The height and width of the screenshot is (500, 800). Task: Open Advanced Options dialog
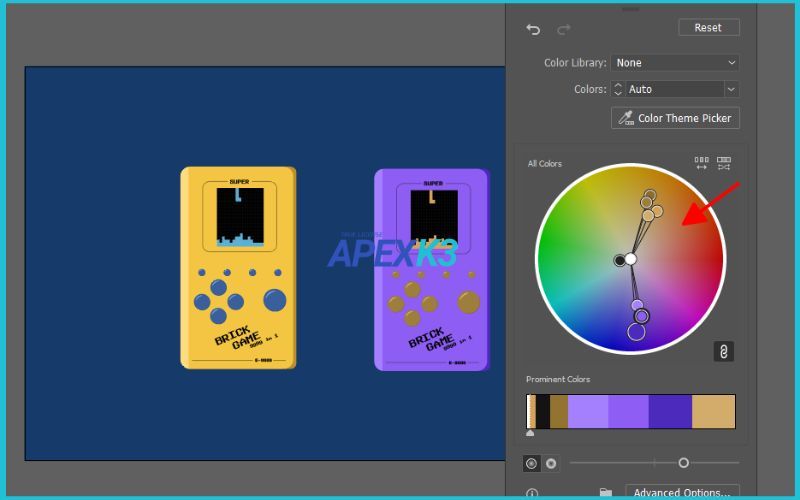(x=682, y=493)
